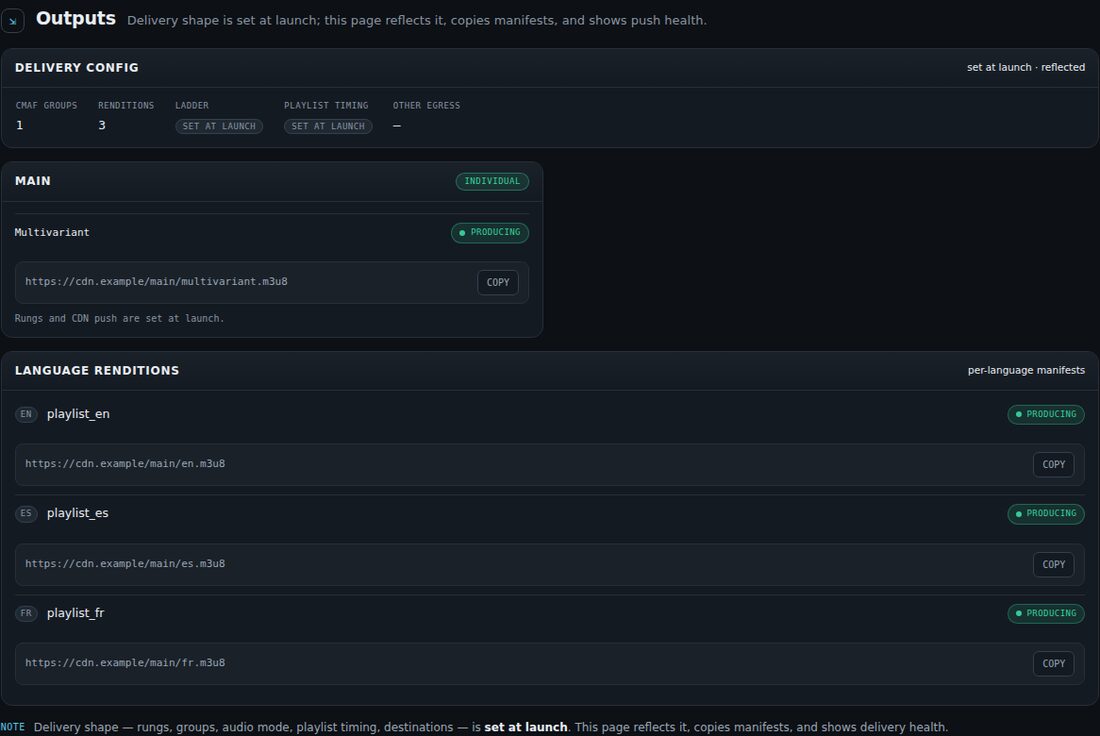Select the https://cdn.example/main/en.m3u8 URL text
Viewport: 1100px width, 736px height.
tap(125, 464)
